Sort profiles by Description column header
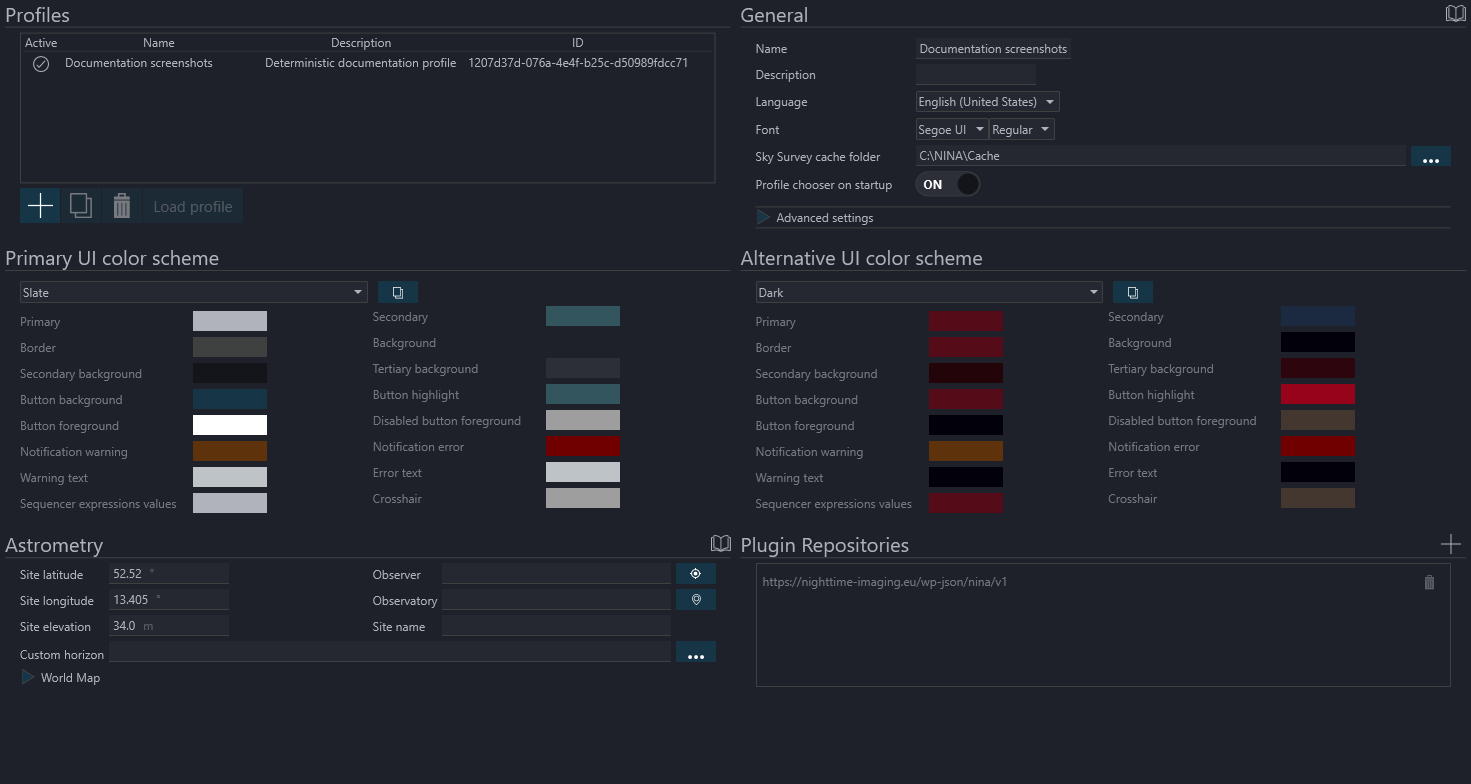The image size is (1471, 784). click(361, 43)
